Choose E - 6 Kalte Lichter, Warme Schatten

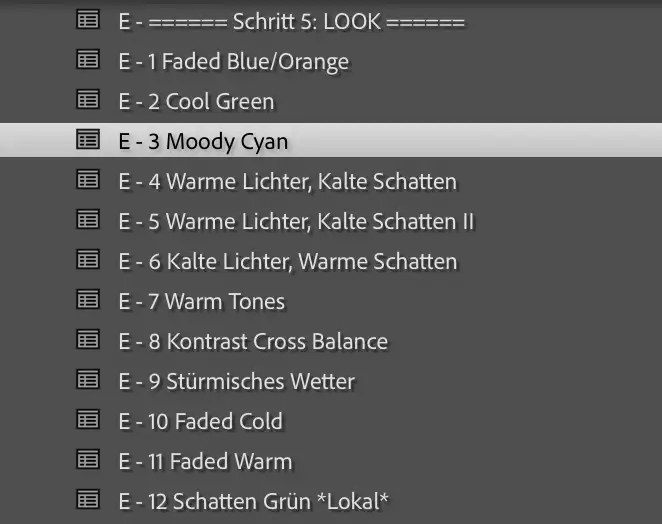[331, 261]
